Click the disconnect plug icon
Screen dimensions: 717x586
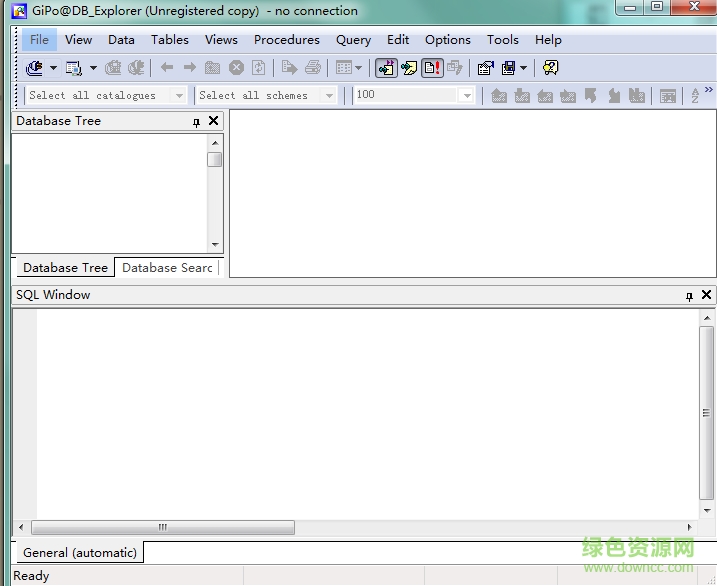pos(136,68)
